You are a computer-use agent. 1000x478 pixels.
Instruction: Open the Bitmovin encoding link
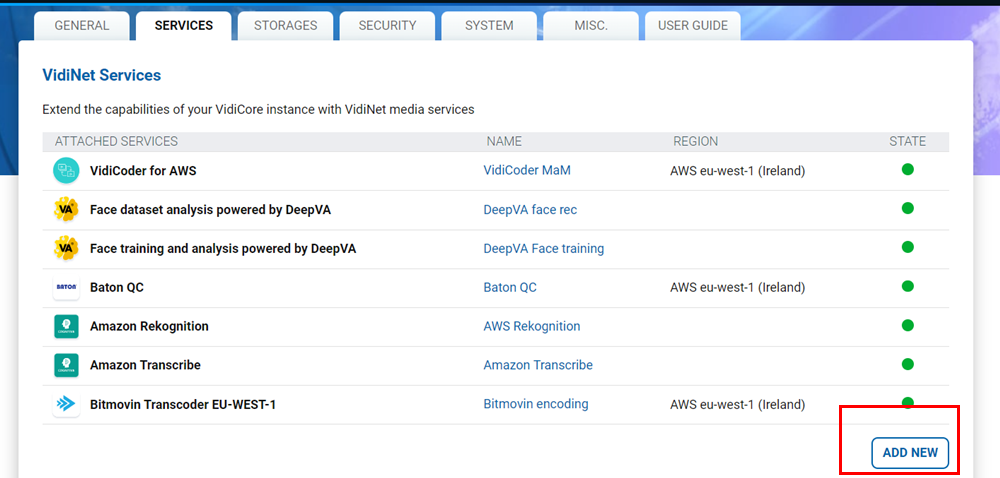(x=535, y=405)
